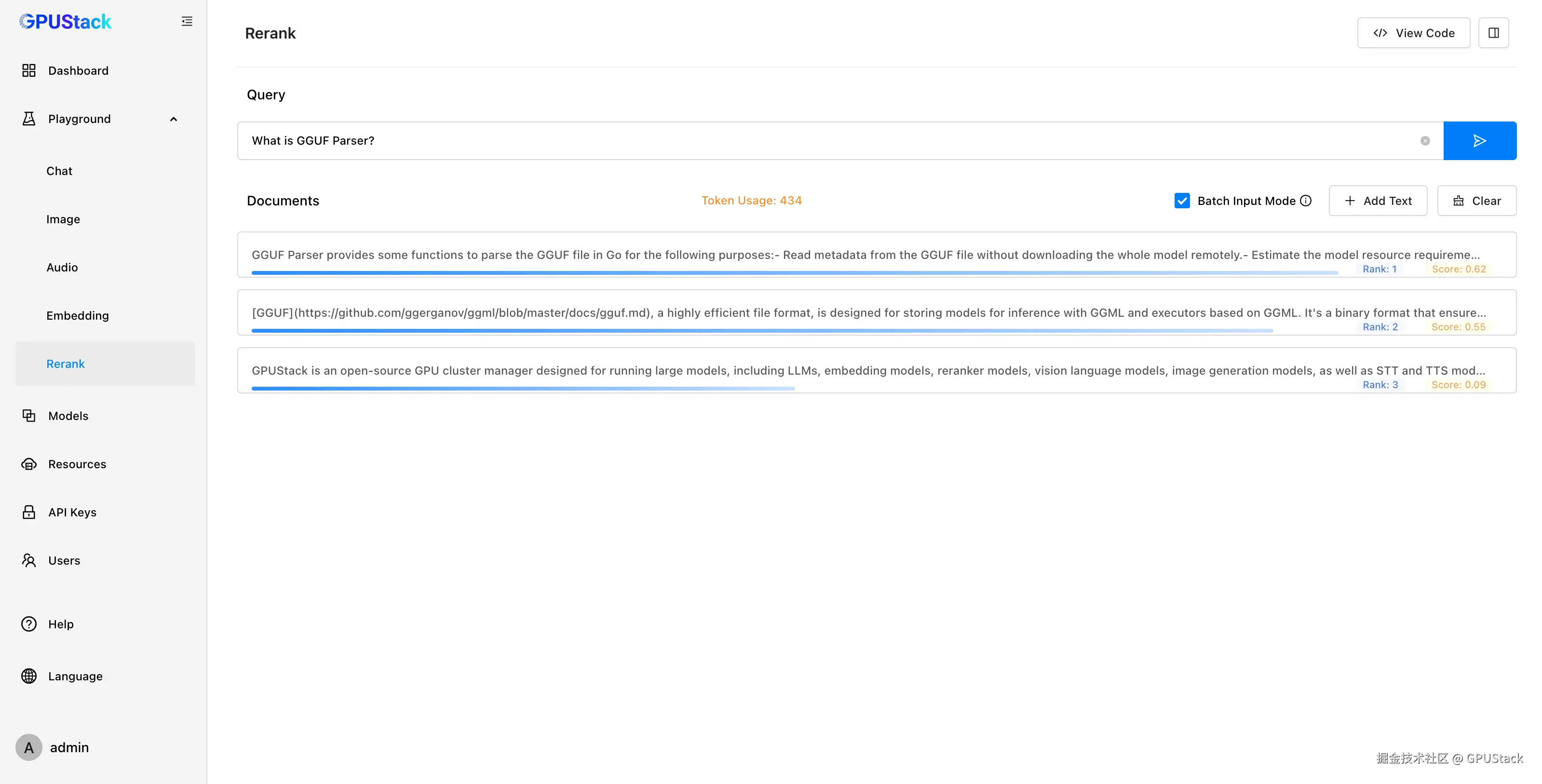Click the Rank 1 score progress bar

(795, 273)
